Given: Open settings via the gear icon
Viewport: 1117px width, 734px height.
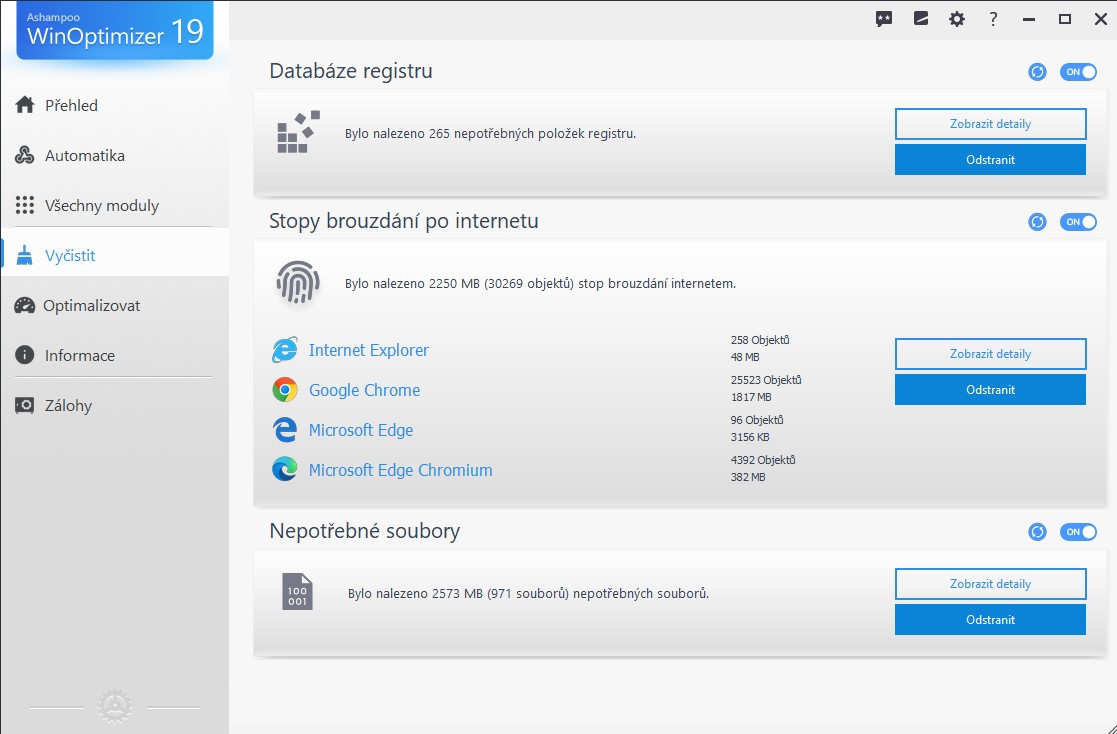Looking at the screenshot, I should [957, 19].
